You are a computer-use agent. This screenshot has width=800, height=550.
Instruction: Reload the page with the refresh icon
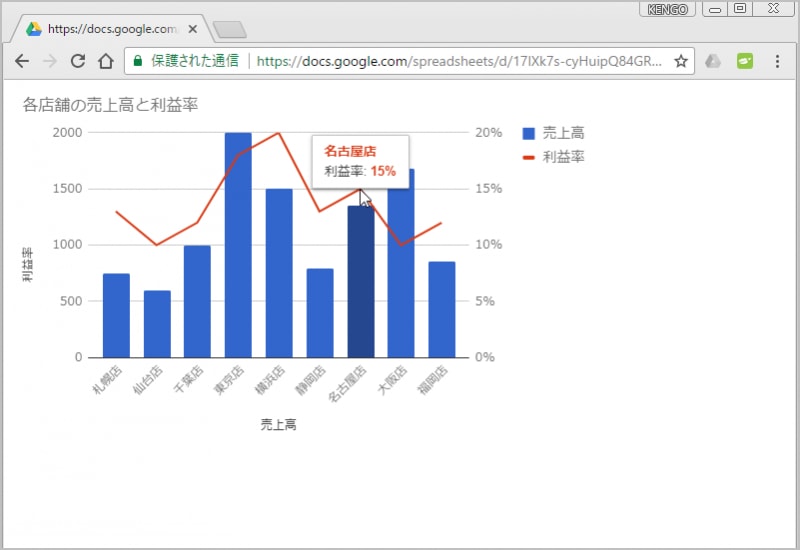78,61
